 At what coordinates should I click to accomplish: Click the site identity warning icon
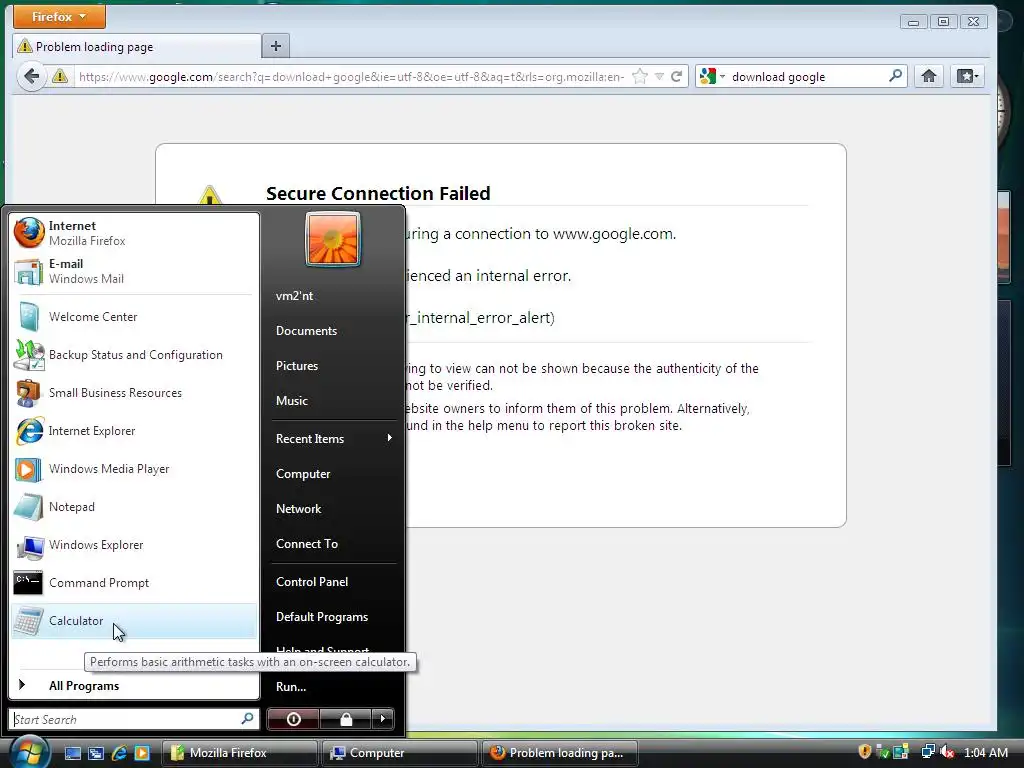(x=59, y=76)
